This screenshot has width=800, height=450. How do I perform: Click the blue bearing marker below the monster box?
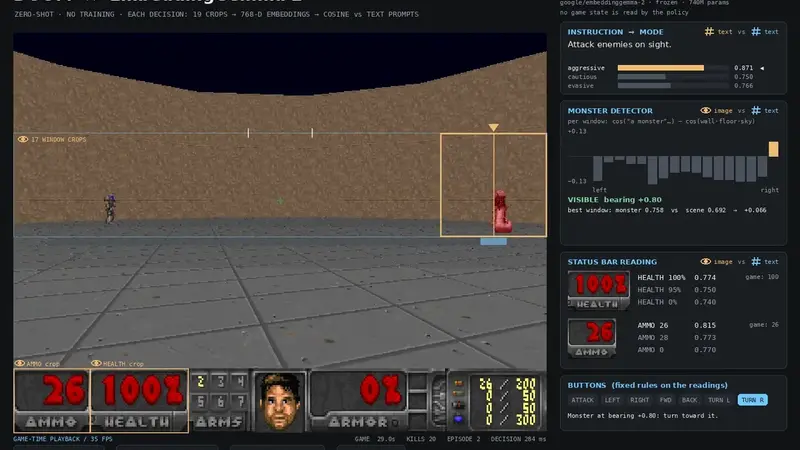click(x=493, y=241)
